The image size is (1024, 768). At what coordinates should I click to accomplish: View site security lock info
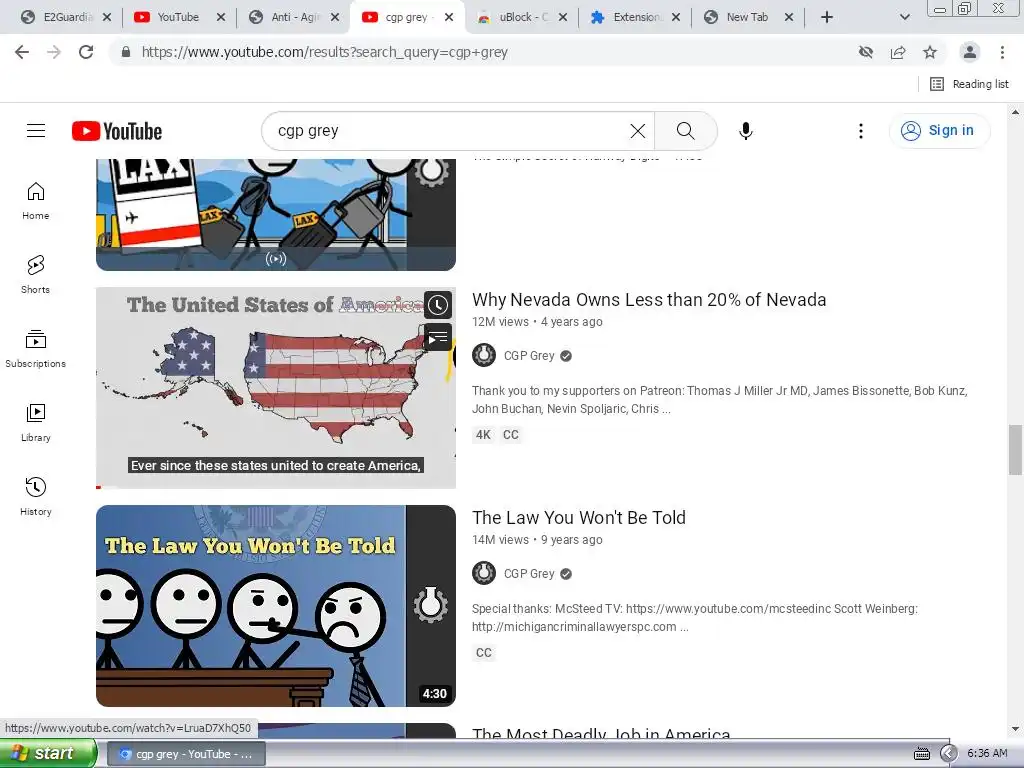click(126, 52)
